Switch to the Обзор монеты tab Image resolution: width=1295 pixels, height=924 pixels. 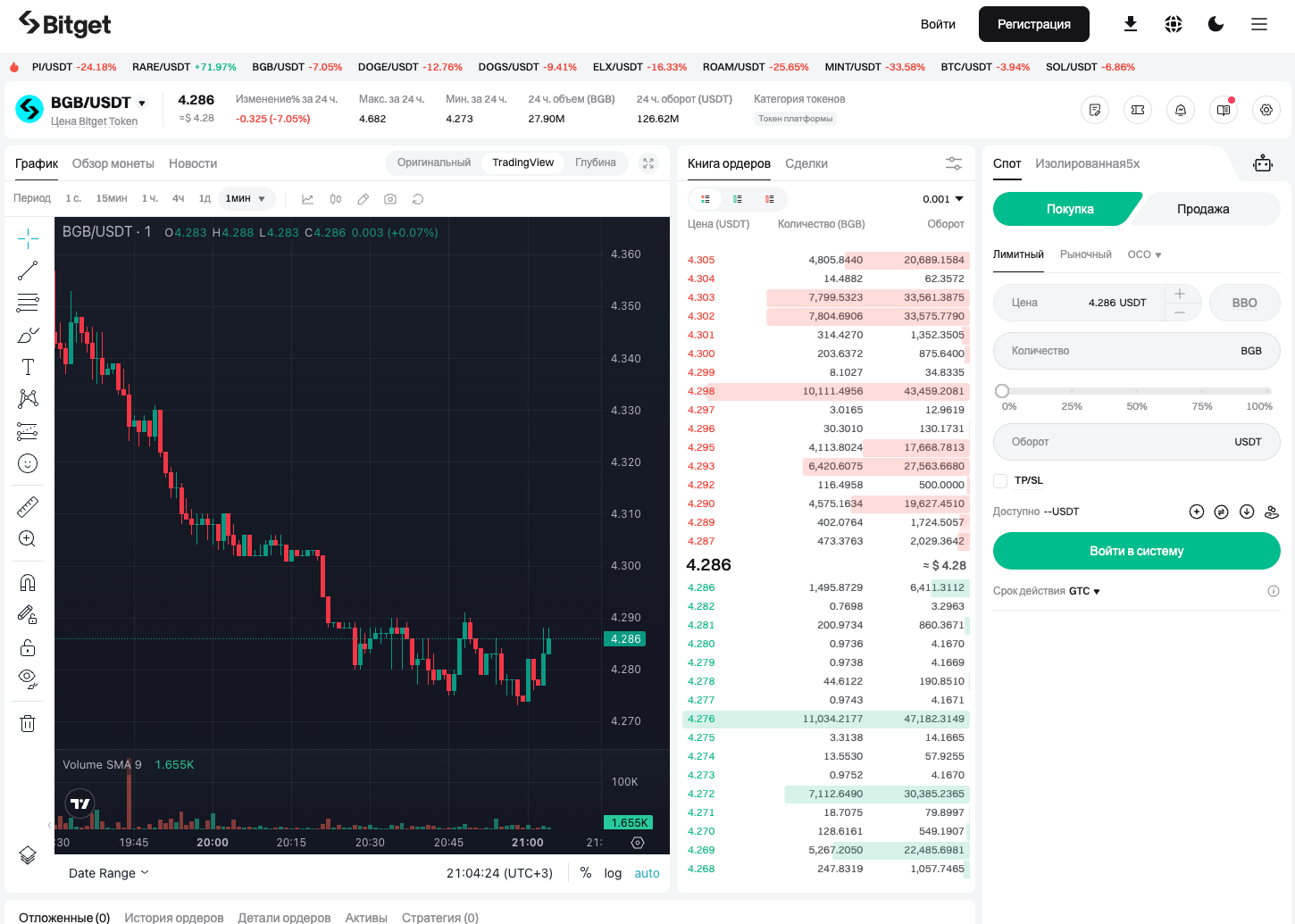click(113, 163)
